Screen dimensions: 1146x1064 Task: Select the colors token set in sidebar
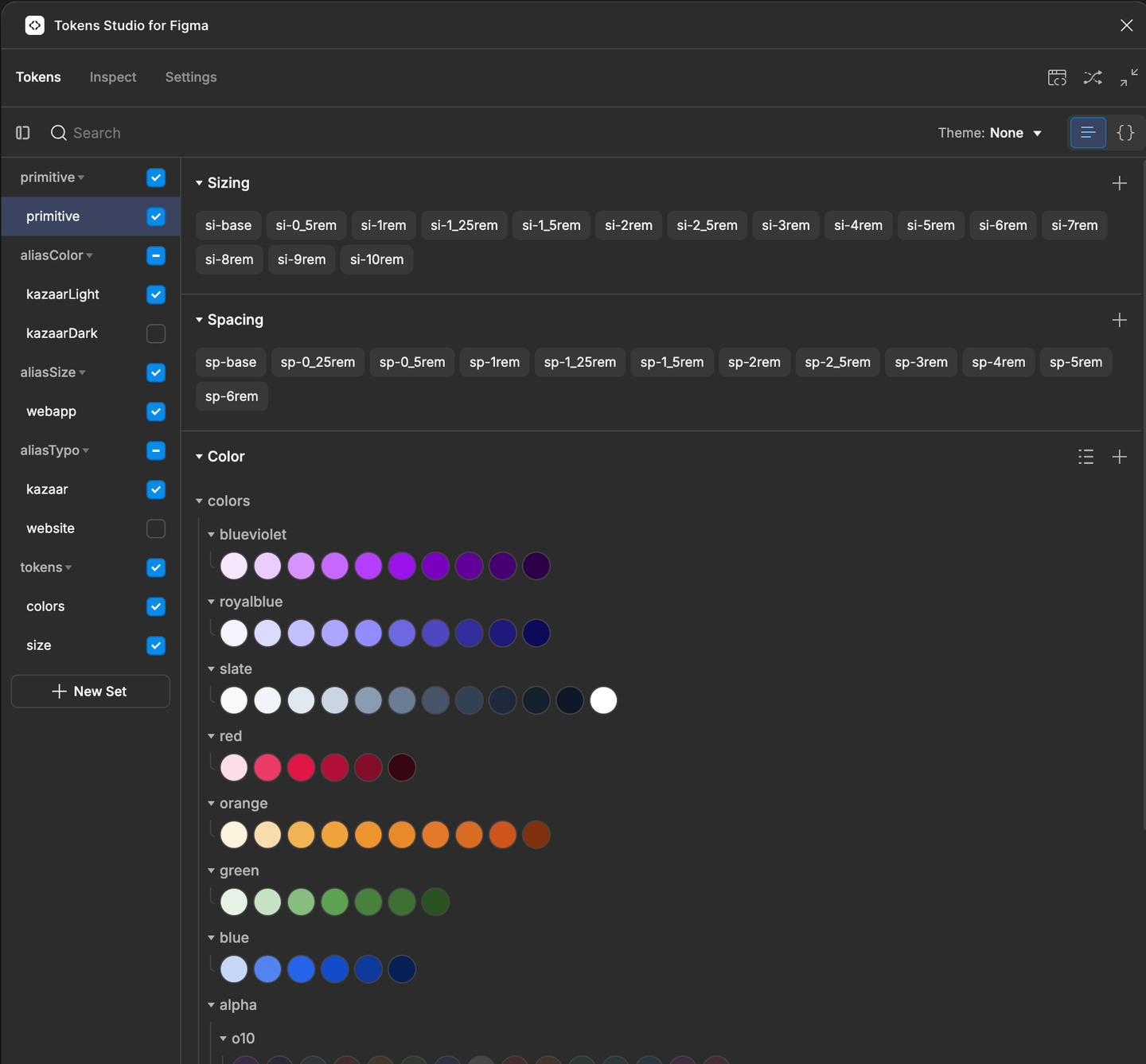pos(45,606)
